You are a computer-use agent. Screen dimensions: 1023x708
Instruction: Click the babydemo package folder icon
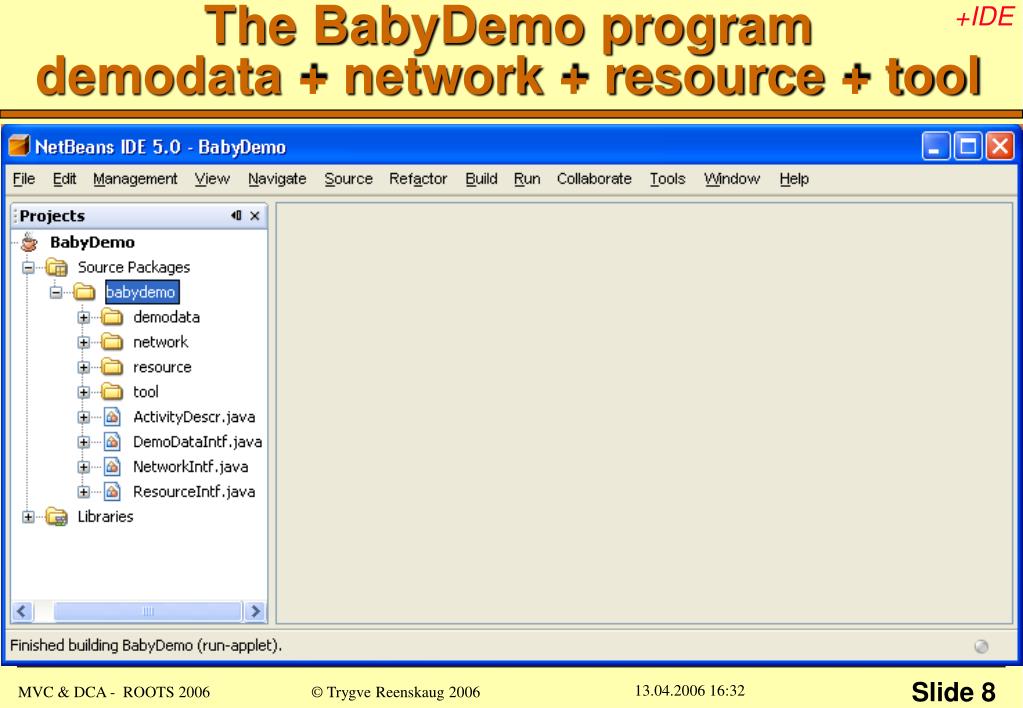coord(84,292)
